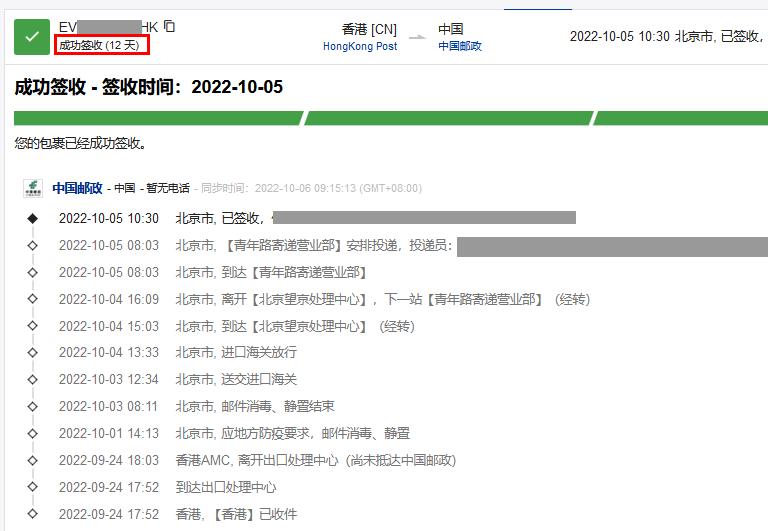Click the marker for the 2022-10-01 14:13 disinfection event

[32, 434]
